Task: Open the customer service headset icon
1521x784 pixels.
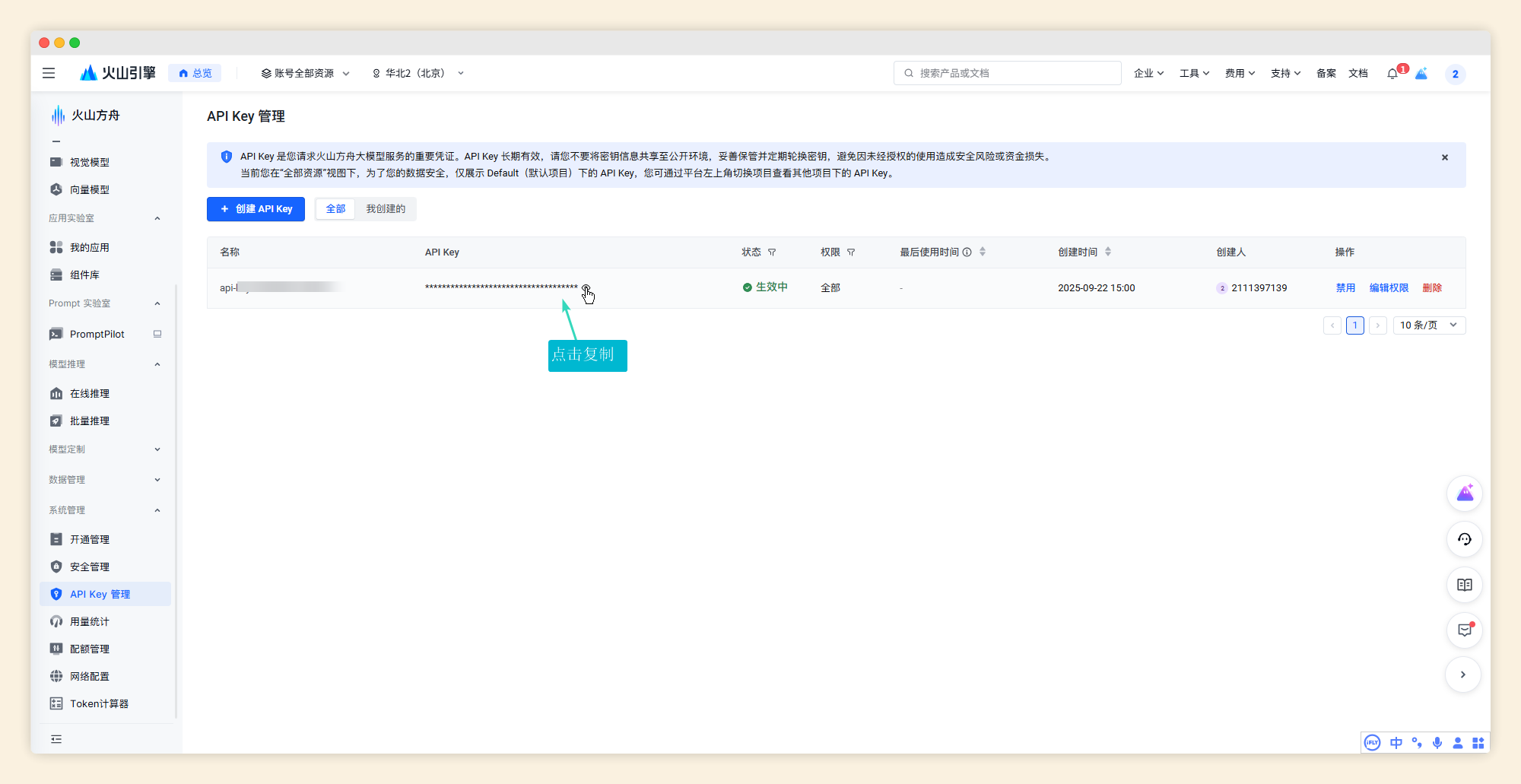Action: click(1464, 539)
